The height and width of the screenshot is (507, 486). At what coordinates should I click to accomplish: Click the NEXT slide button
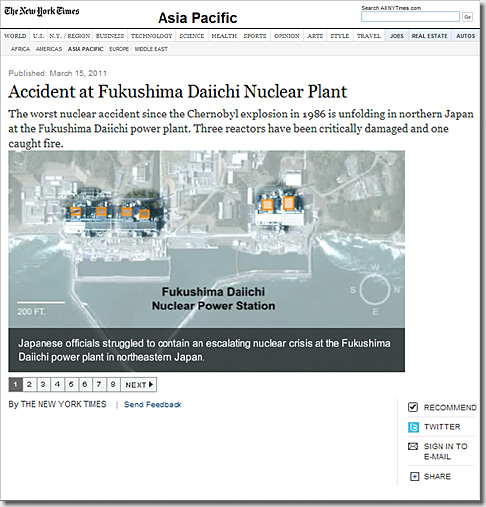139,385
